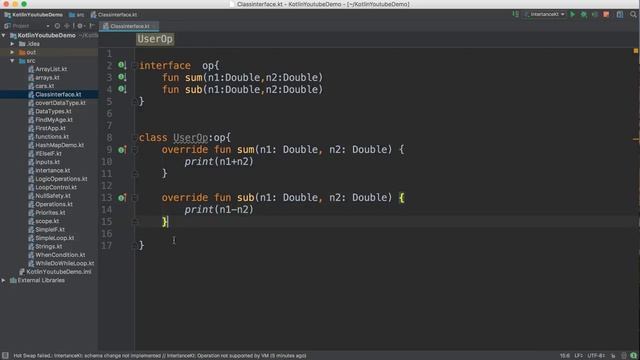
Task: Open the UTF-8 encoding selector
Action: tap(596, 356)
